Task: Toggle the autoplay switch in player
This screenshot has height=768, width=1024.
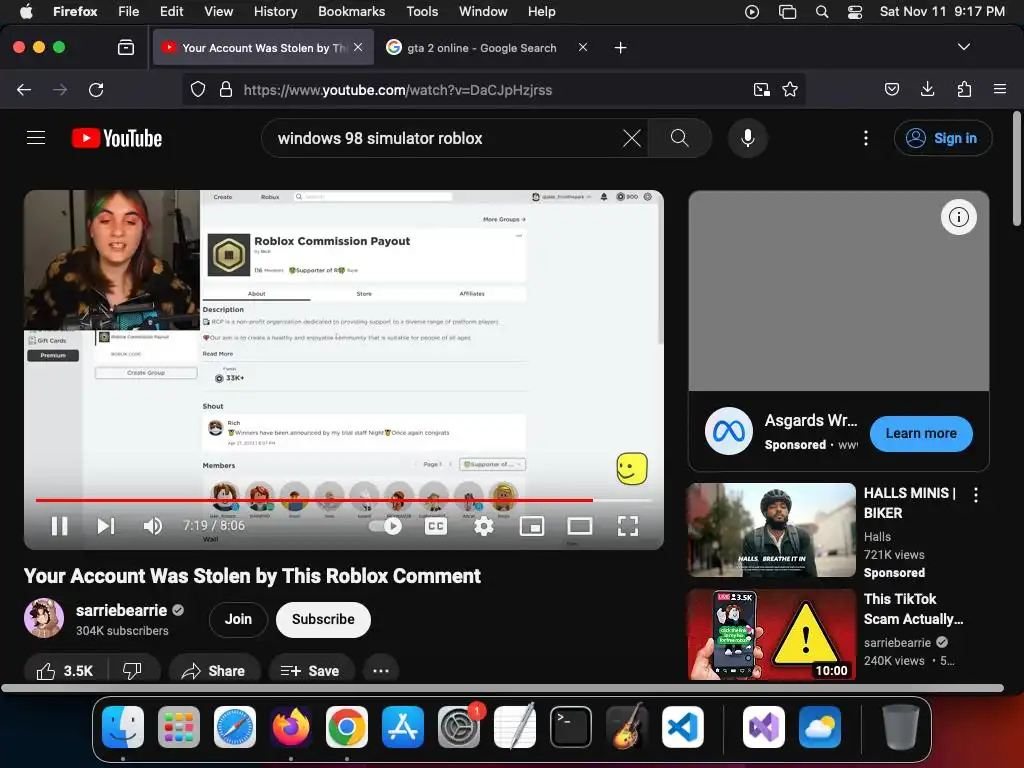Action: tap(385, 526)
